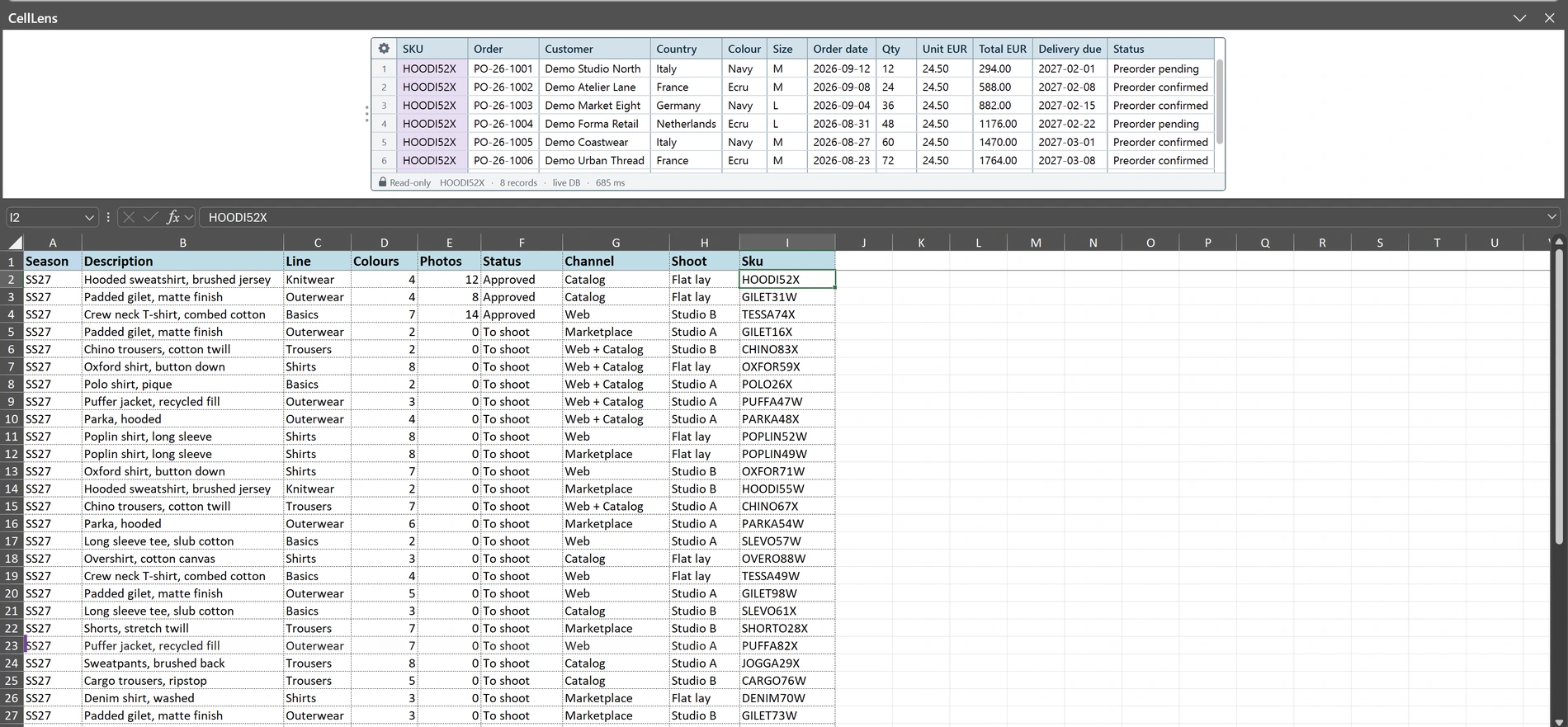The width and height of the screenshot is (1568, 727).
Task: Select cell Shorts, stretch twill
Action: pos(182,629)
